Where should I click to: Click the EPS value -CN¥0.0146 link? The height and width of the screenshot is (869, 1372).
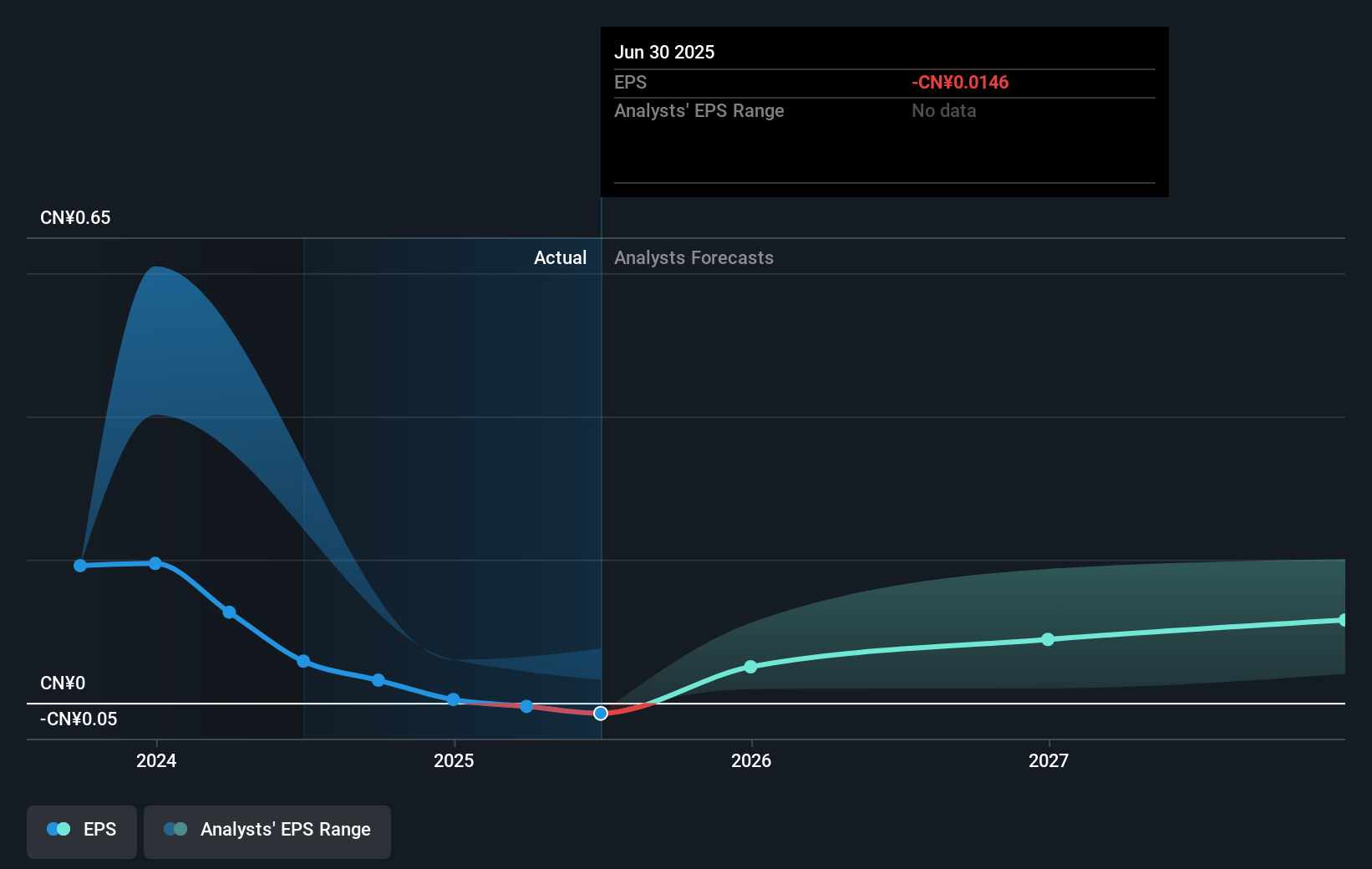(959, 82)
